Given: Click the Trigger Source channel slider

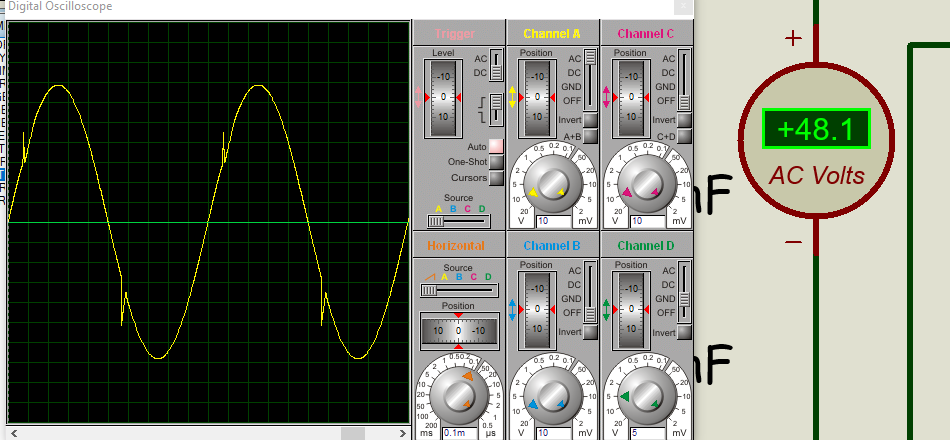Looking at the screenshot, I should point(443,221).
